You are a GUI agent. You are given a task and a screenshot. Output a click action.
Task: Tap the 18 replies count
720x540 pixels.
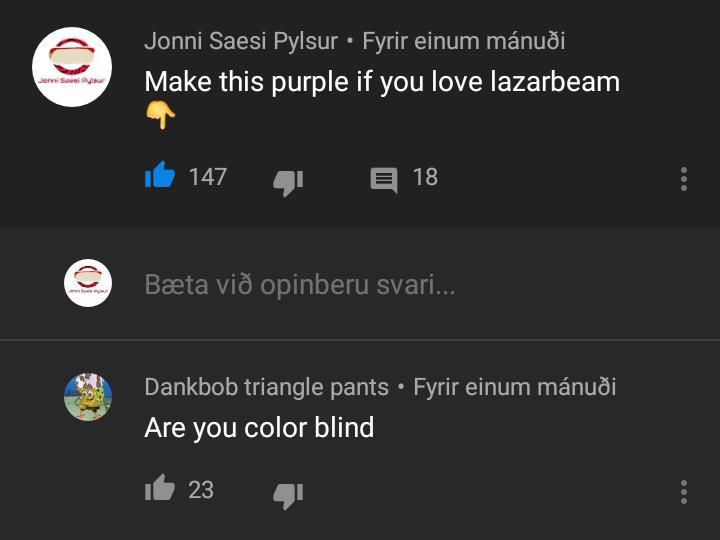click(425, 177)
